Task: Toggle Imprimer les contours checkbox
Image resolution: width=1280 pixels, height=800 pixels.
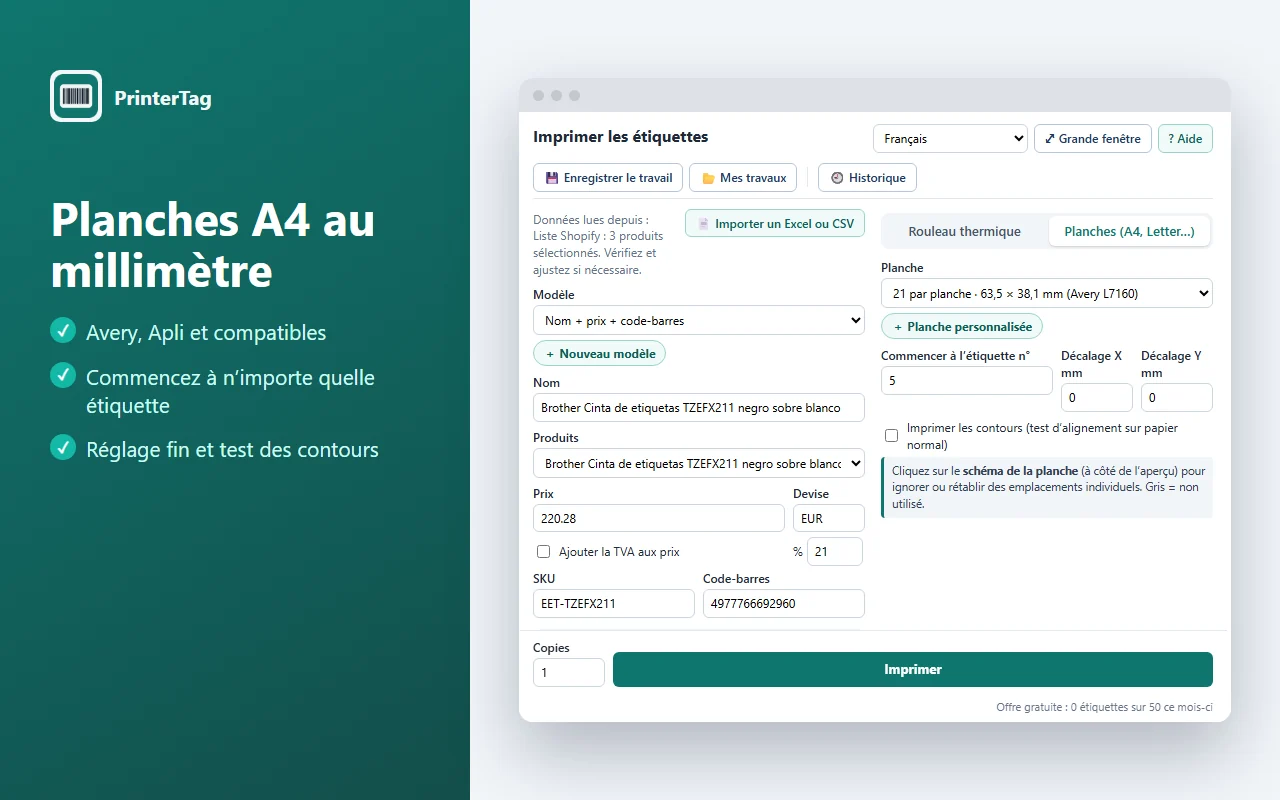Action: tap(892, 436)
